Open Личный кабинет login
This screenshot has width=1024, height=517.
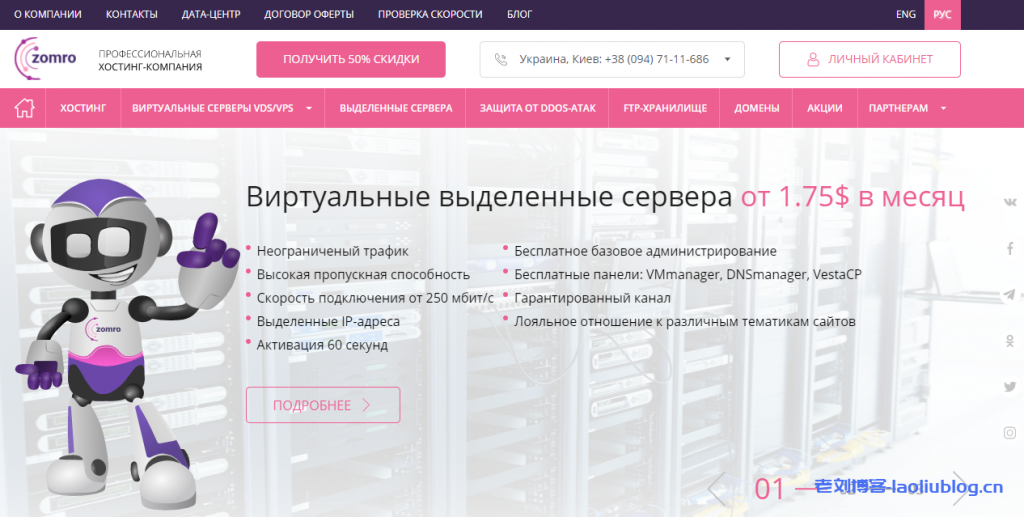(869, 59)
